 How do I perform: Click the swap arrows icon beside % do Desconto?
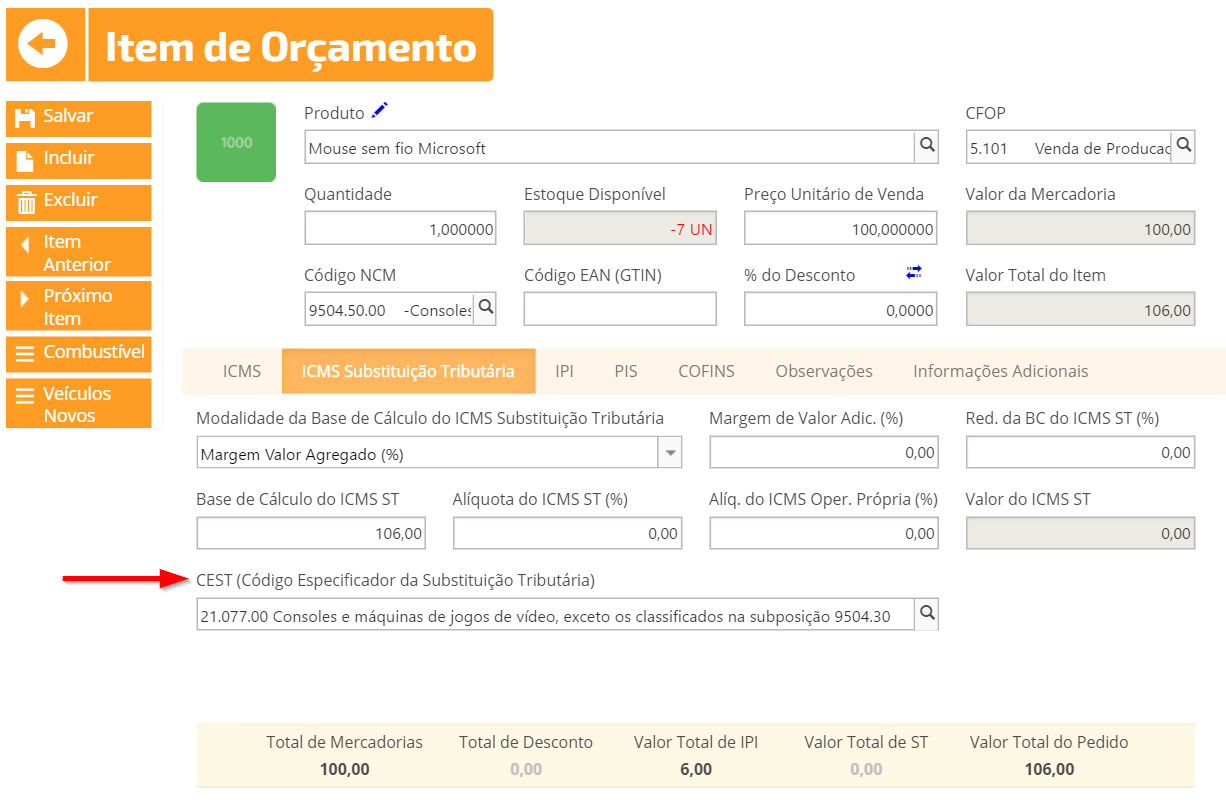pyautogui.click(x=915, y=271)
